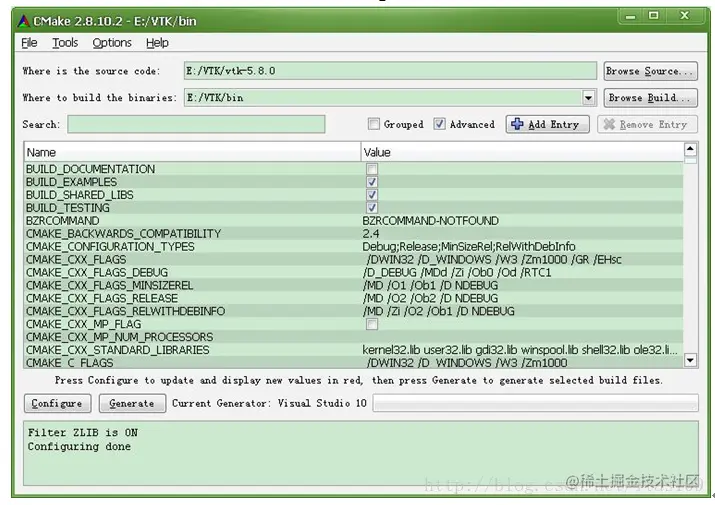
Task: Click the Debug;Release;MinSizeRel;RelWithDebInfo value
Action: [469, 247]
